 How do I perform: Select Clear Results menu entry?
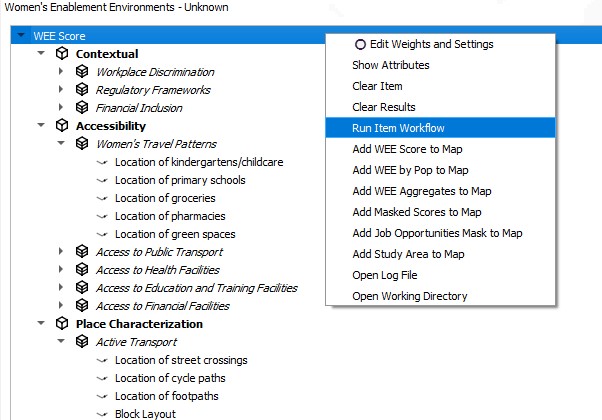pyautogui.click(x=440, y=107)
